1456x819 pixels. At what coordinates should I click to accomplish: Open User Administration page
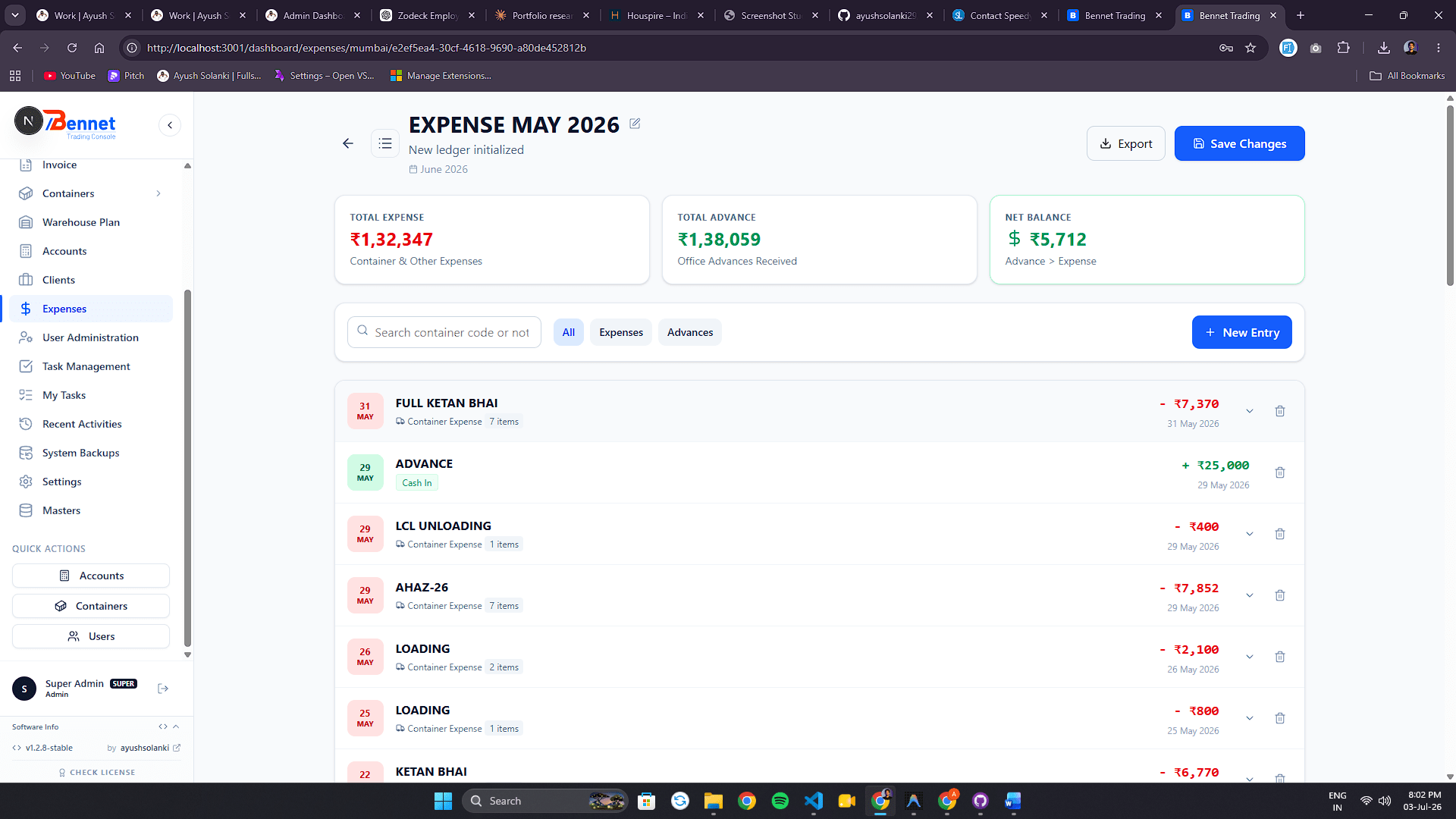pyautogui.click(x=91, y=337)
